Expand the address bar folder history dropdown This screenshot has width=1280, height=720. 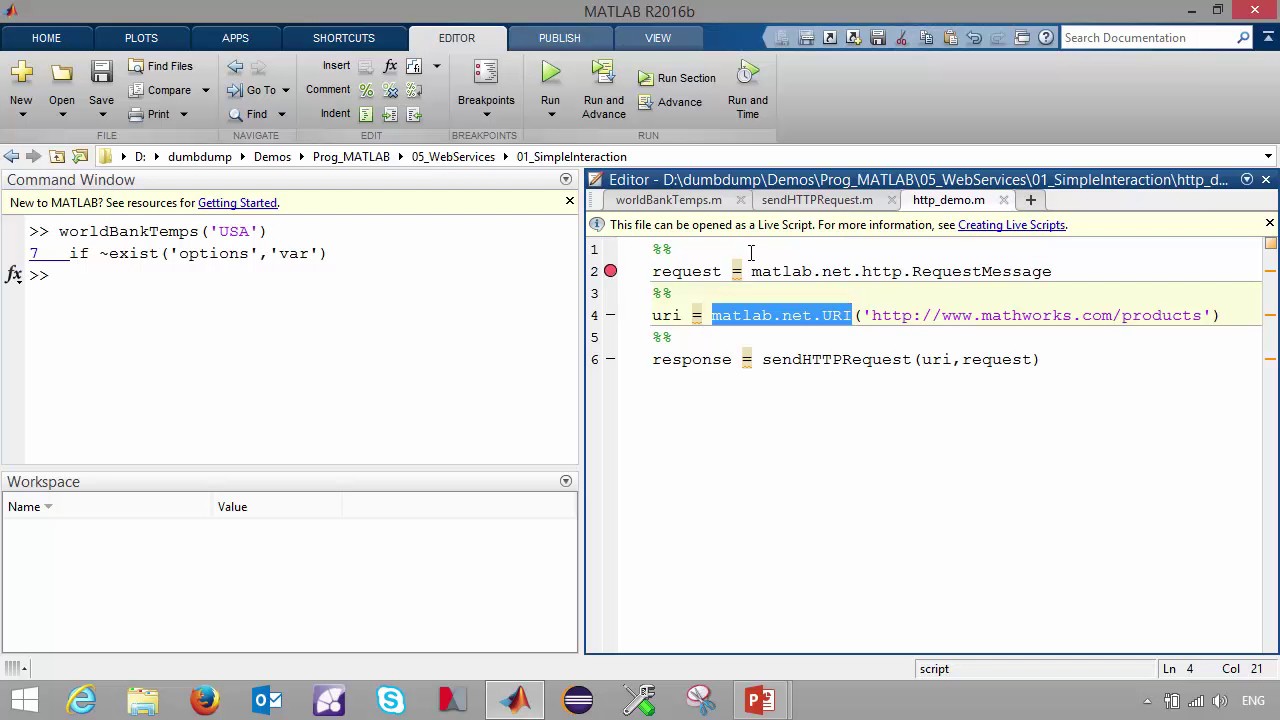tap(1268, 157)
